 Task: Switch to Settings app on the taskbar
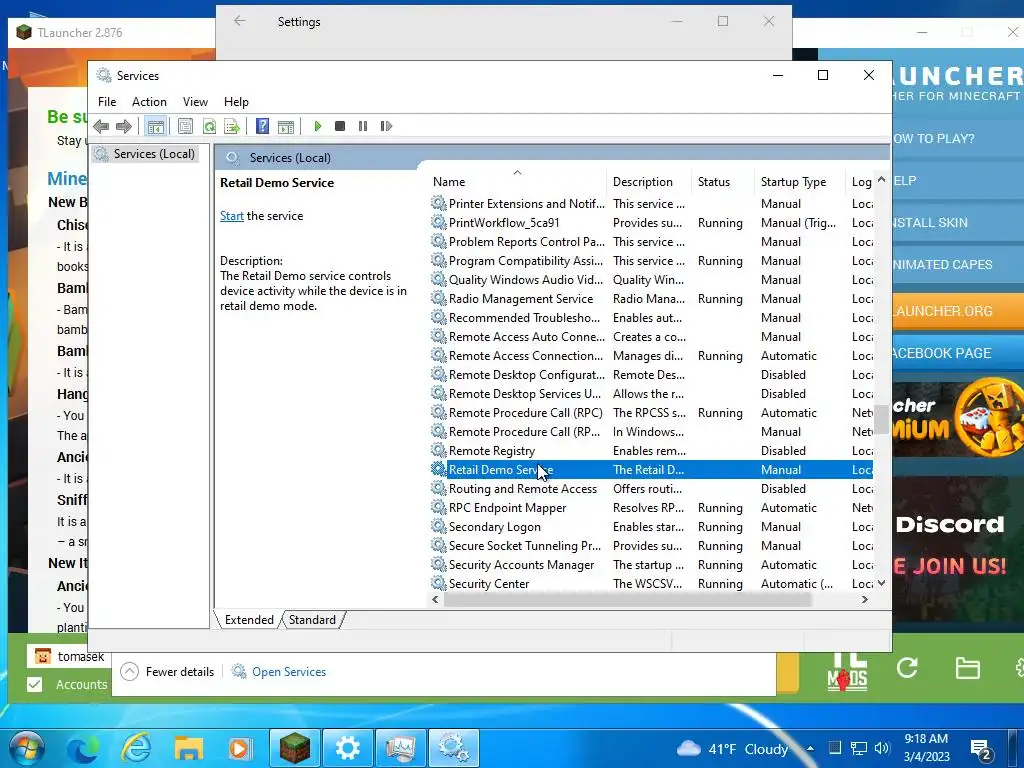tap(347, 748)
